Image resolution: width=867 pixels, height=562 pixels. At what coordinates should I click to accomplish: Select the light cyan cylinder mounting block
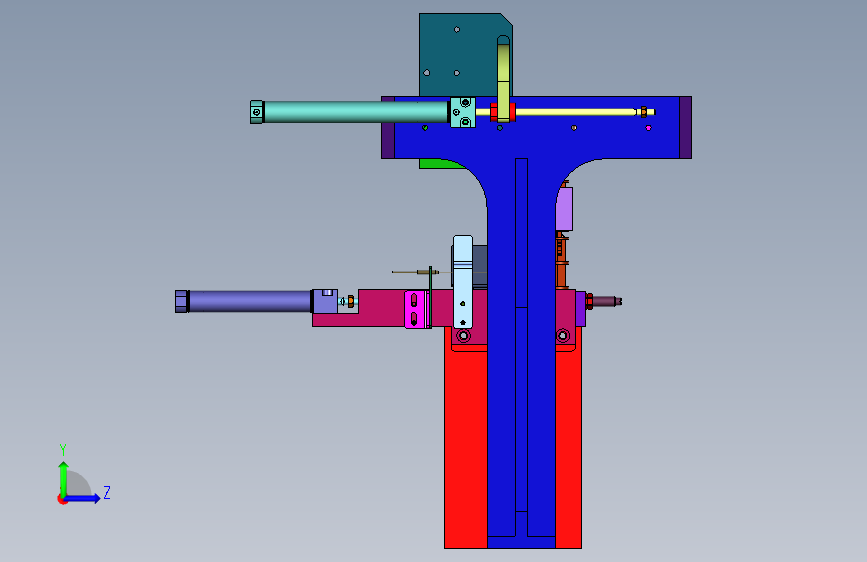click(x=463, y=112)
